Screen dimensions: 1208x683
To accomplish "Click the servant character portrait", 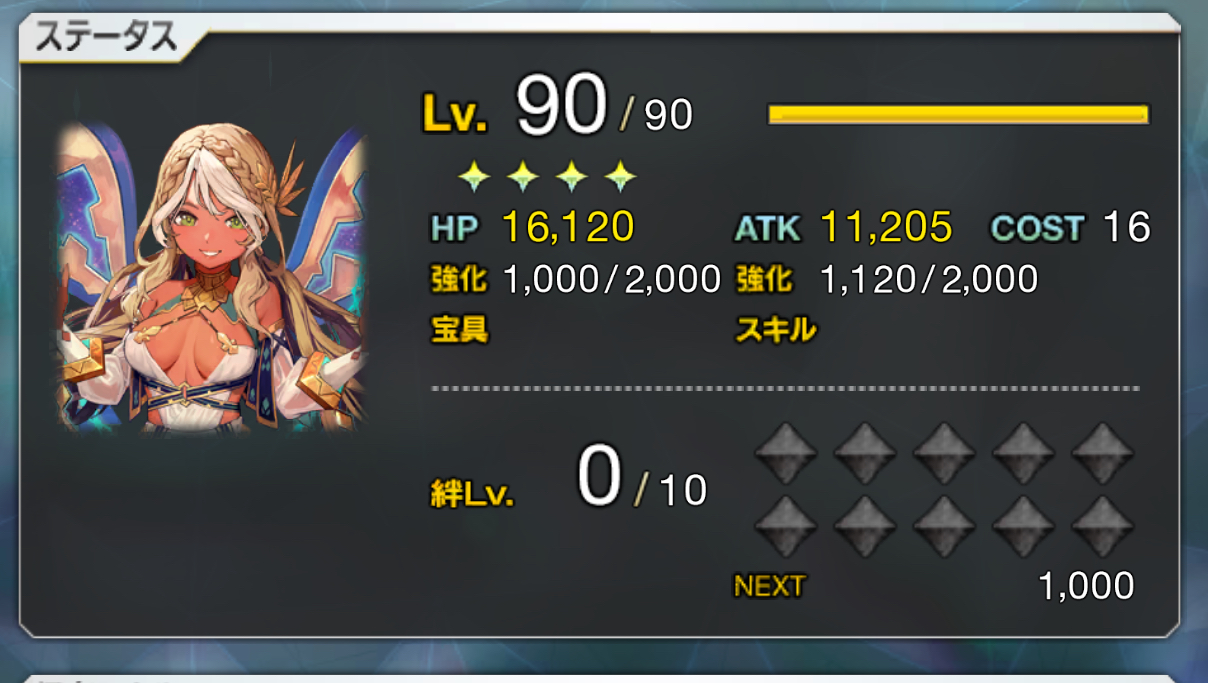I will tap(212, 280).
